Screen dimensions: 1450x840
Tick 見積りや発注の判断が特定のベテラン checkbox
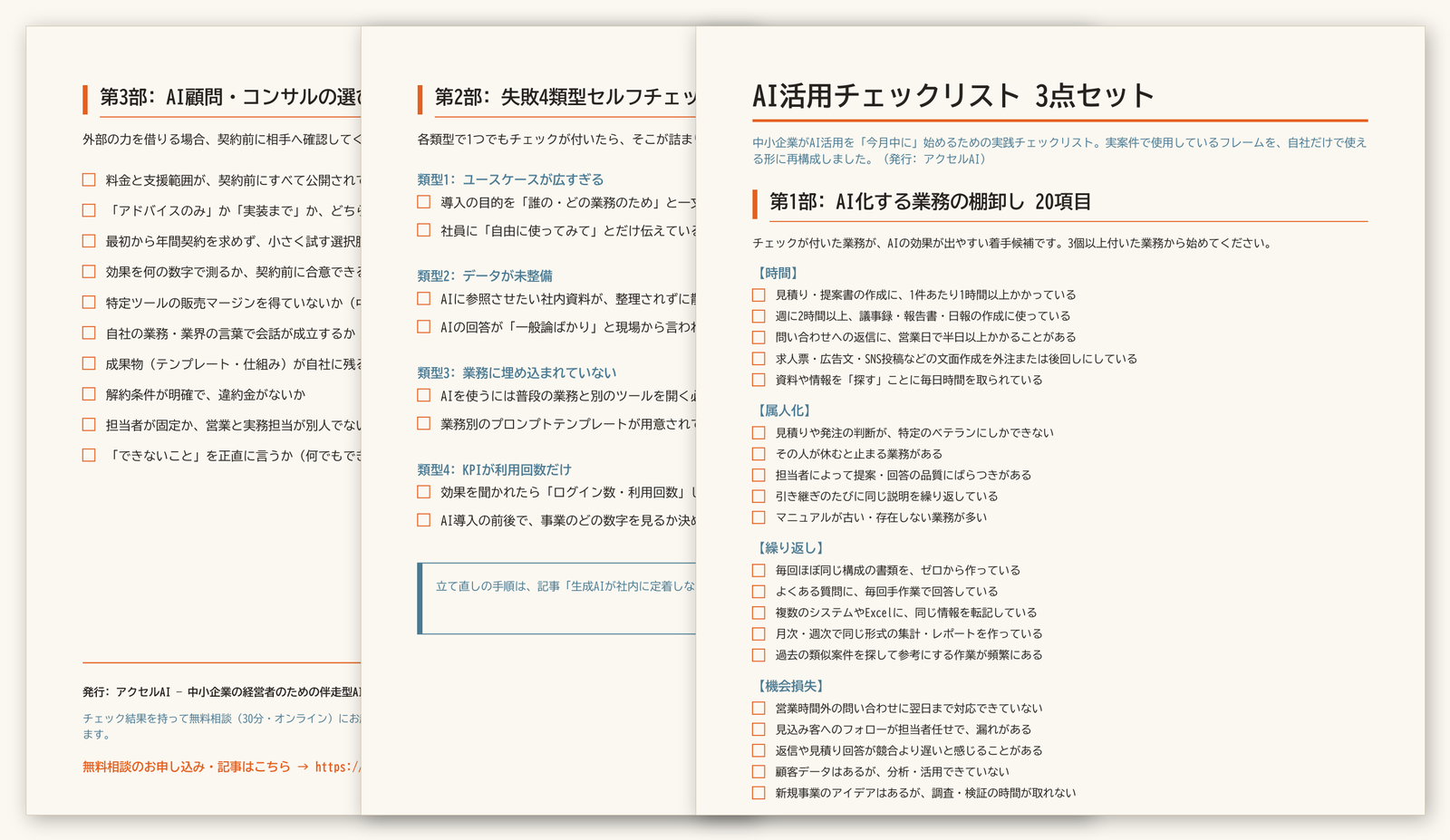(x=759, y=433)
